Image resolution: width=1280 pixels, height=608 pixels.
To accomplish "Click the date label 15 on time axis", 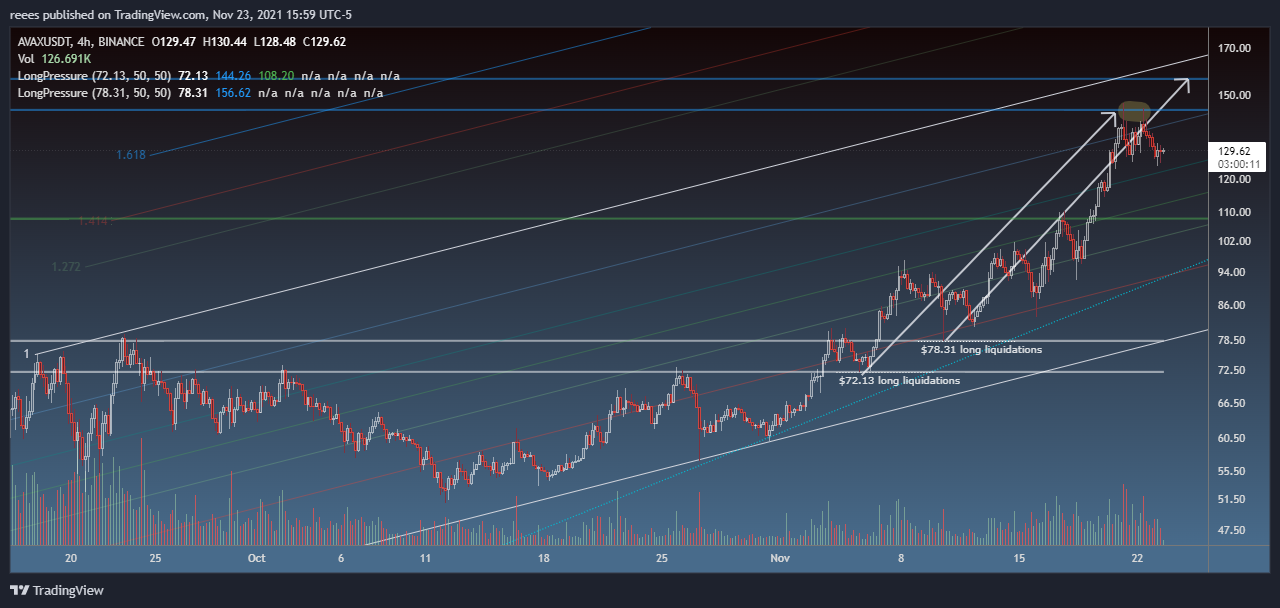I will (1019, 558).
